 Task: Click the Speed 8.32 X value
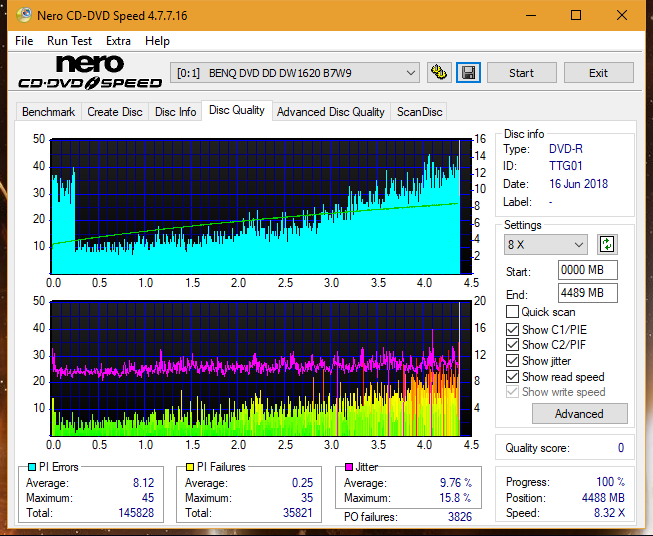click(609, 513)
